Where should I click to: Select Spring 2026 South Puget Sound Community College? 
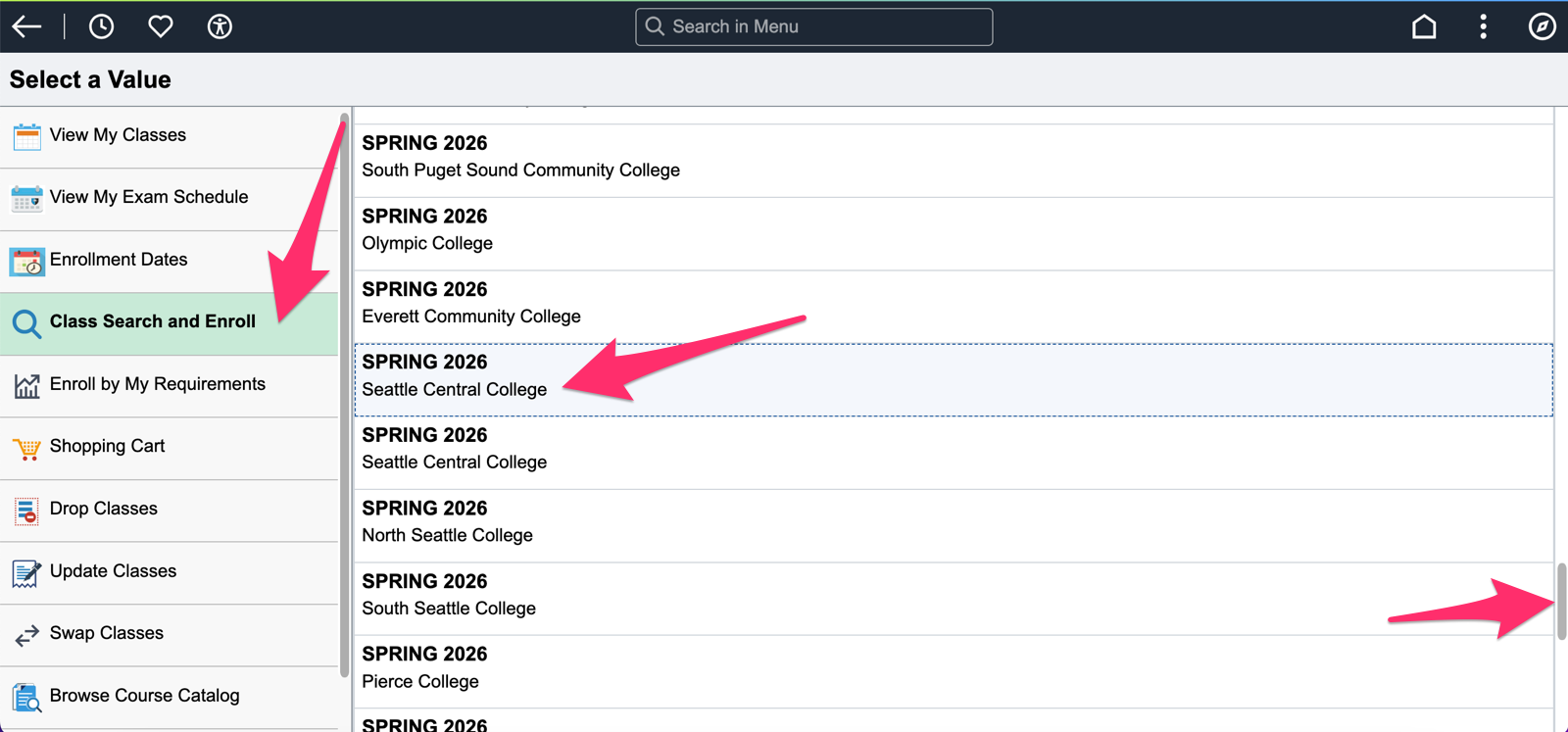tap(954, 161)
